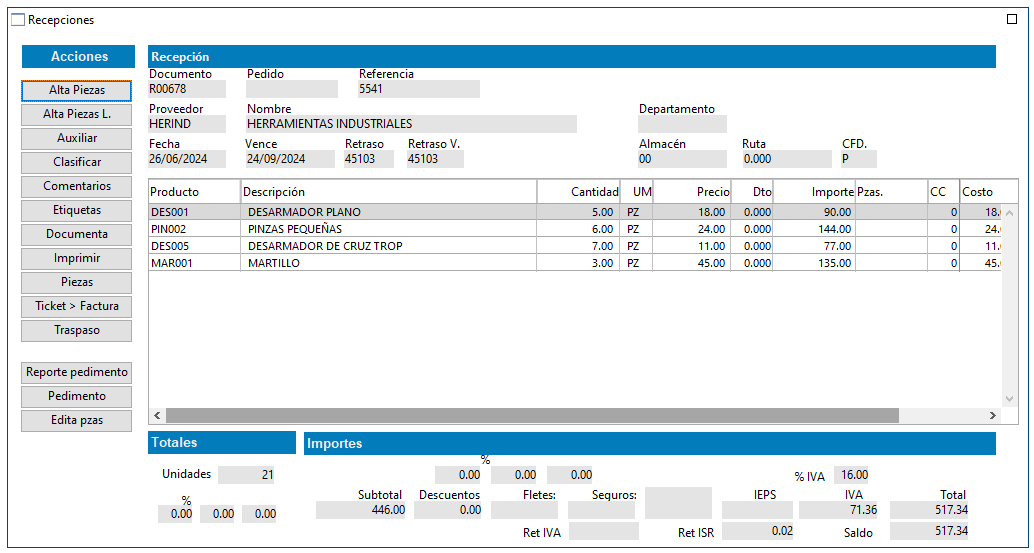The height and width of the screenshot is (553, 1034).
Task: Click the window restore icon at top right
Action: coord(1012,19)
